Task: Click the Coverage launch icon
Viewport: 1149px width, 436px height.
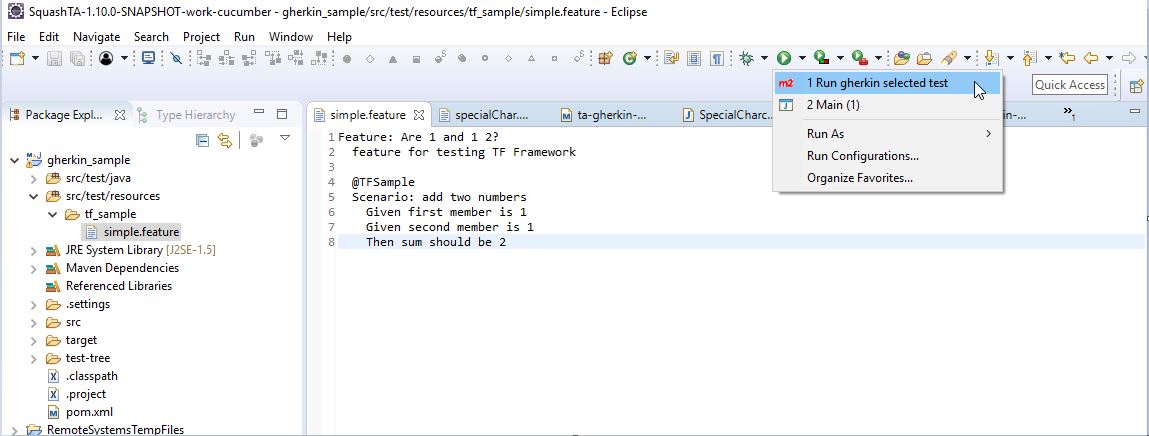Action: [x=821, y=58]
